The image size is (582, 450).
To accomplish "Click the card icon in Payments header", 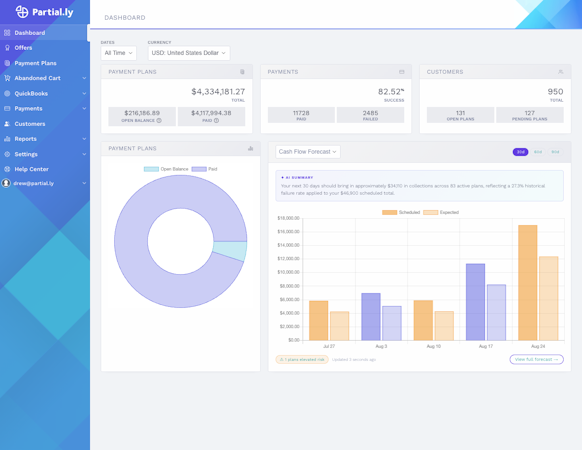I will coord(402,72).
